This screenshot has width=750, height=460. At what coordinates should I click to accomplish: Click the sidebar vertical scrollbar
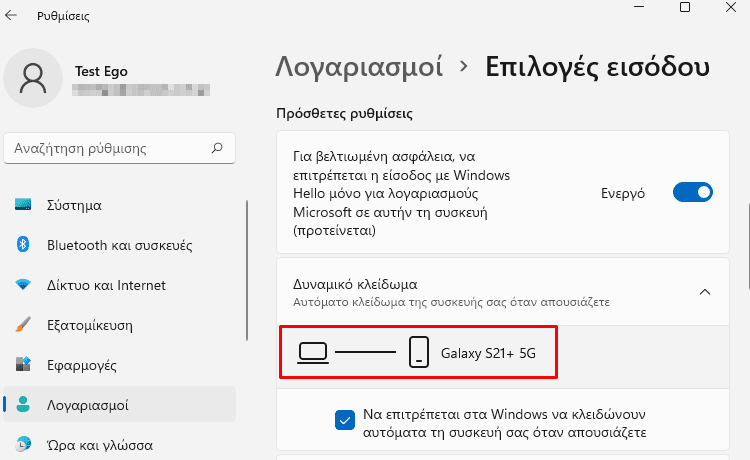pyautogui.click(x=247, y=270)
